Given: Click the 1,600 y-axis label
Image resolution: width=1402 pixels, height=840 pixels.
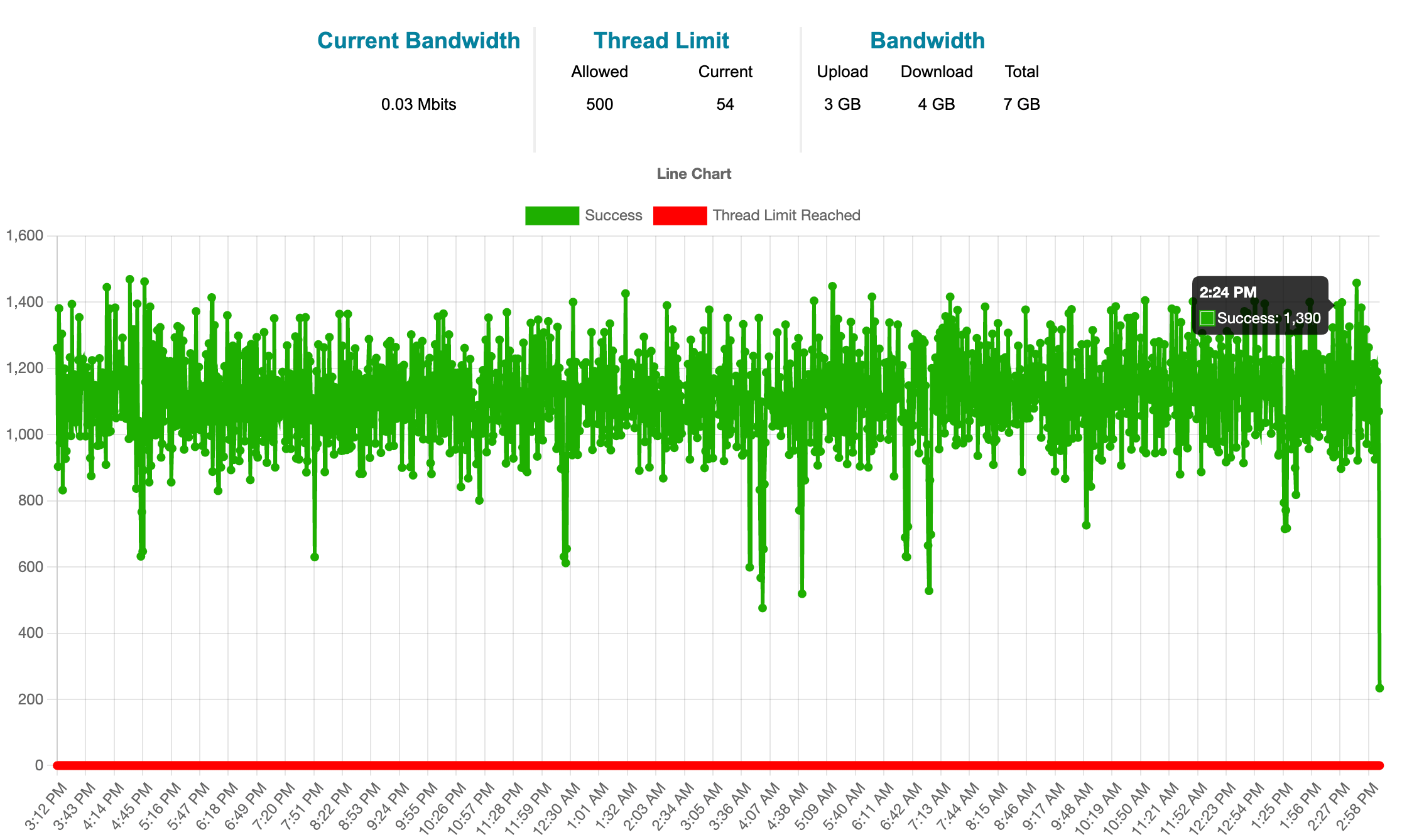Looking at the screenshot, I should 25,236.
